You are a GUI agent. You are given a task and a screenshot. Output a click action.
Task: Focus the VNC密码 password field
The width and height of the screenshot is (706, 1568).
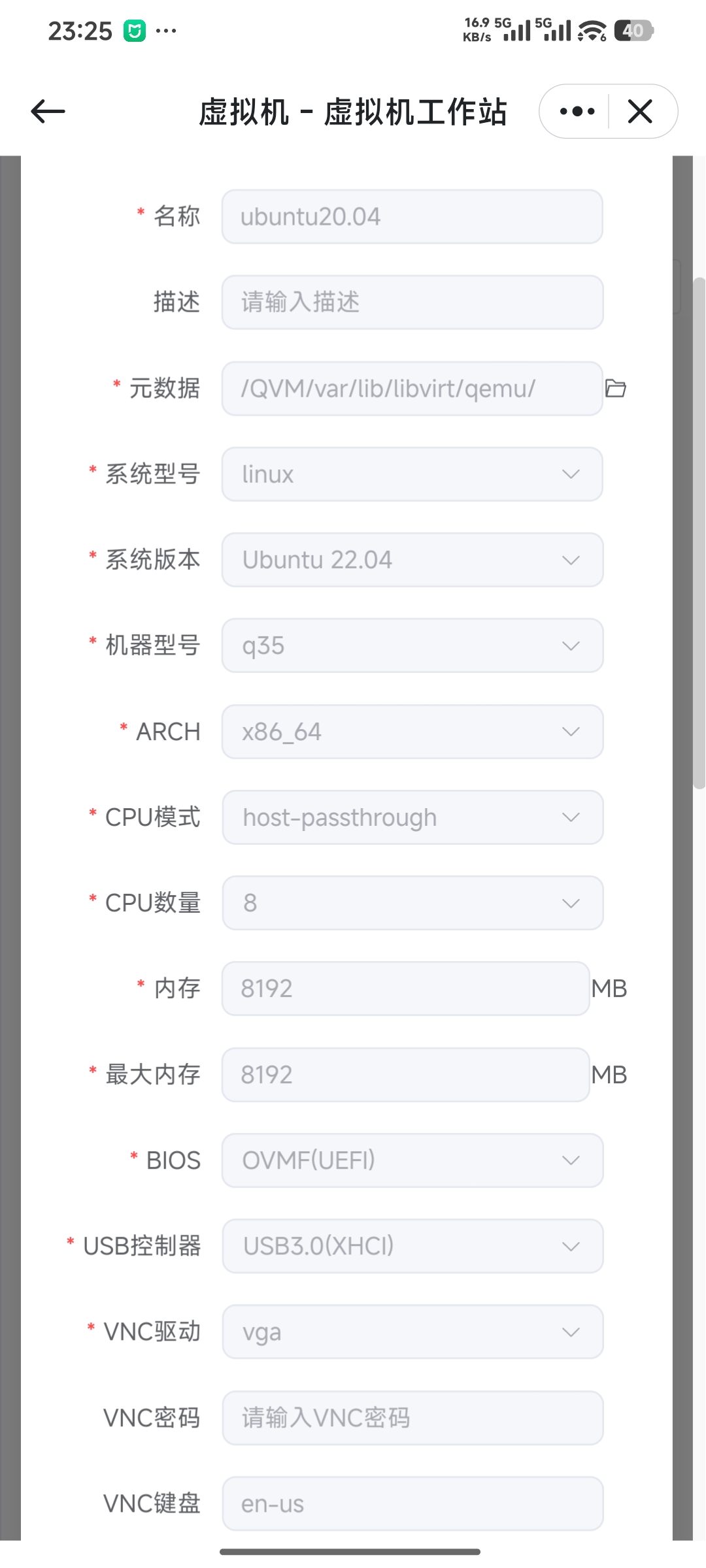coord(412,1418)
